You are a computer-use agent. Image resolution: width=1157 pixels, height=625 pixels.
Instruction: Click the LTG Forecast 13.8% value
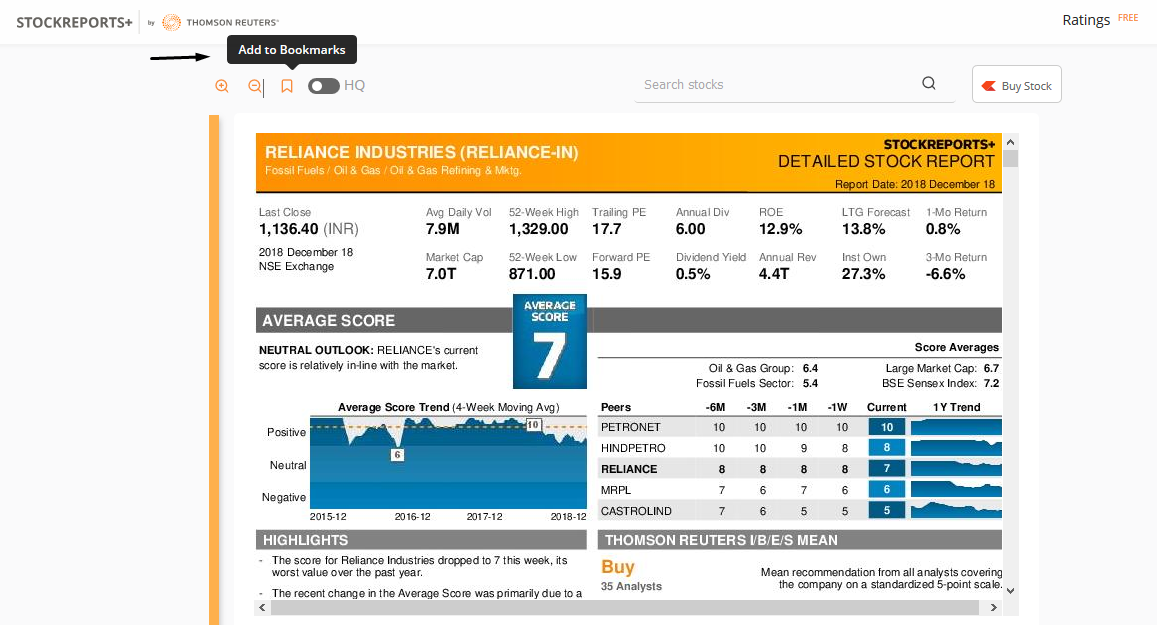(863, 229)
